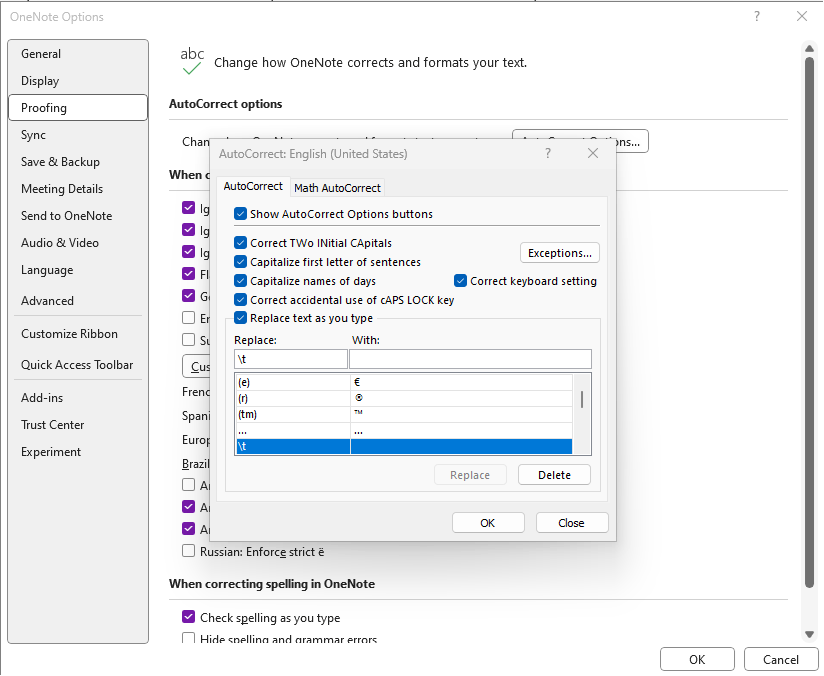Select Trust Center in the sidebar
824x676 pixels.
pyautogui.click(x=52, y=424)
